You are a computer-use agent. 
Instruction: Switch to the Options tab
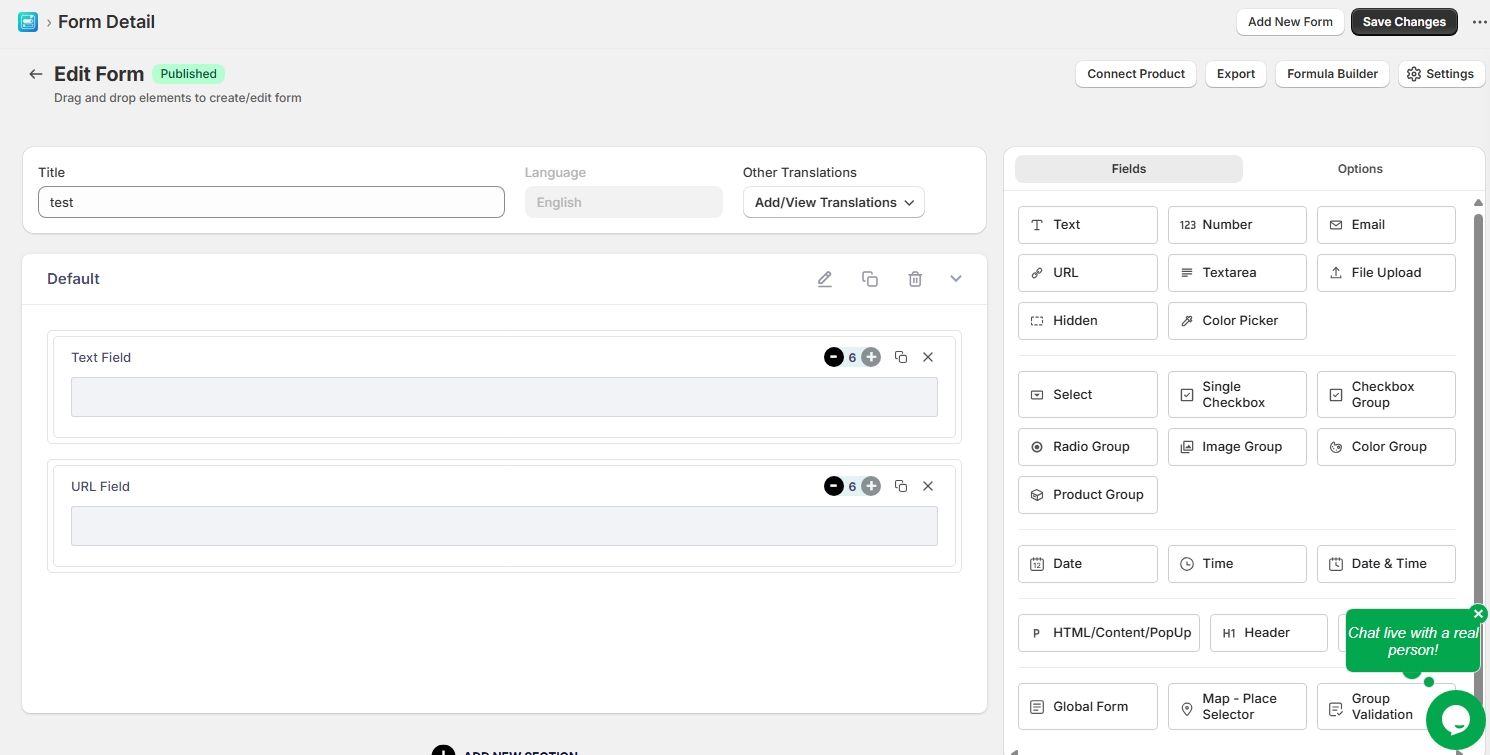tap(1360, 169)
